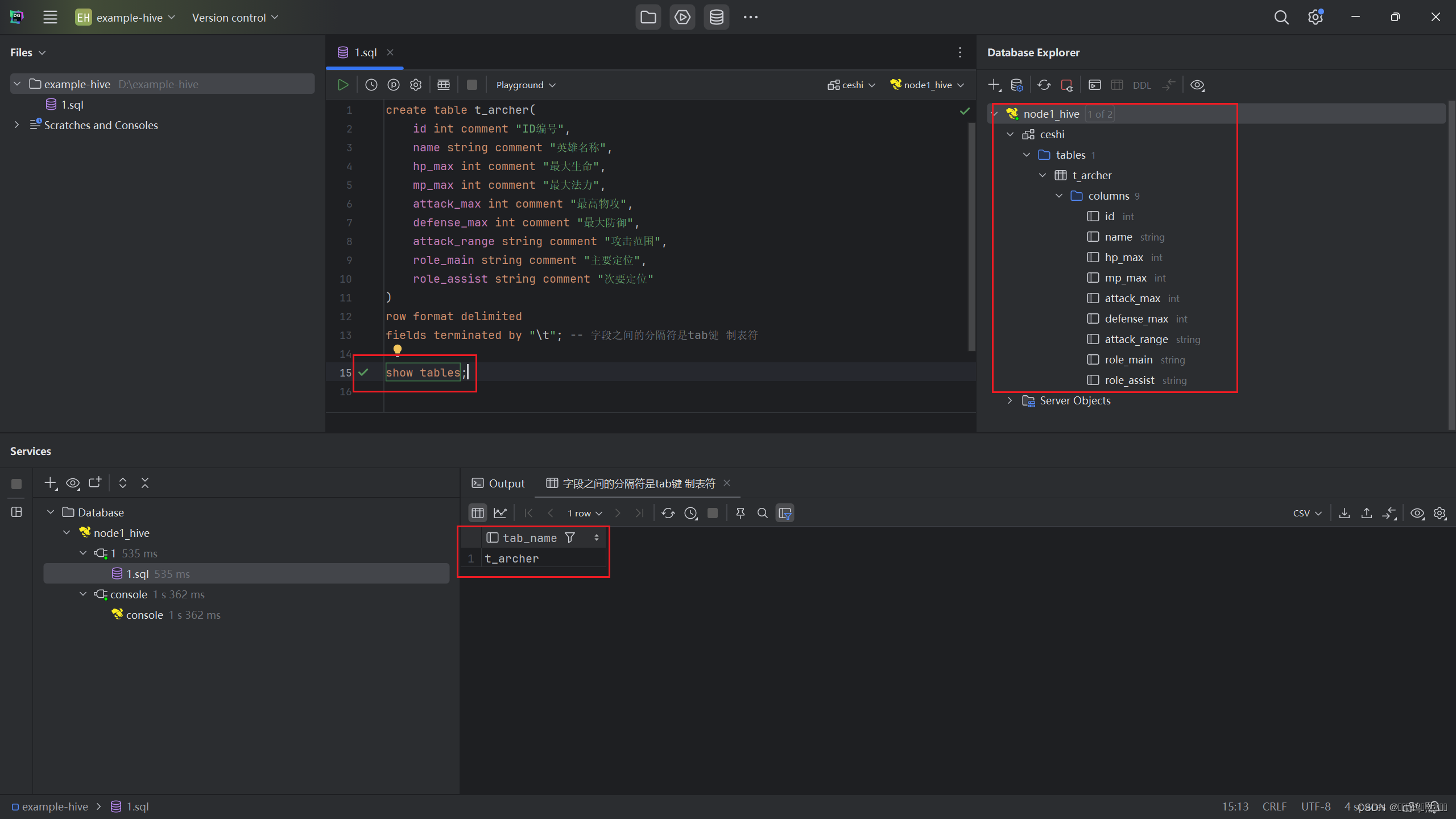
Task: Toggle the result grid local filter button
Action: [785, 513]
